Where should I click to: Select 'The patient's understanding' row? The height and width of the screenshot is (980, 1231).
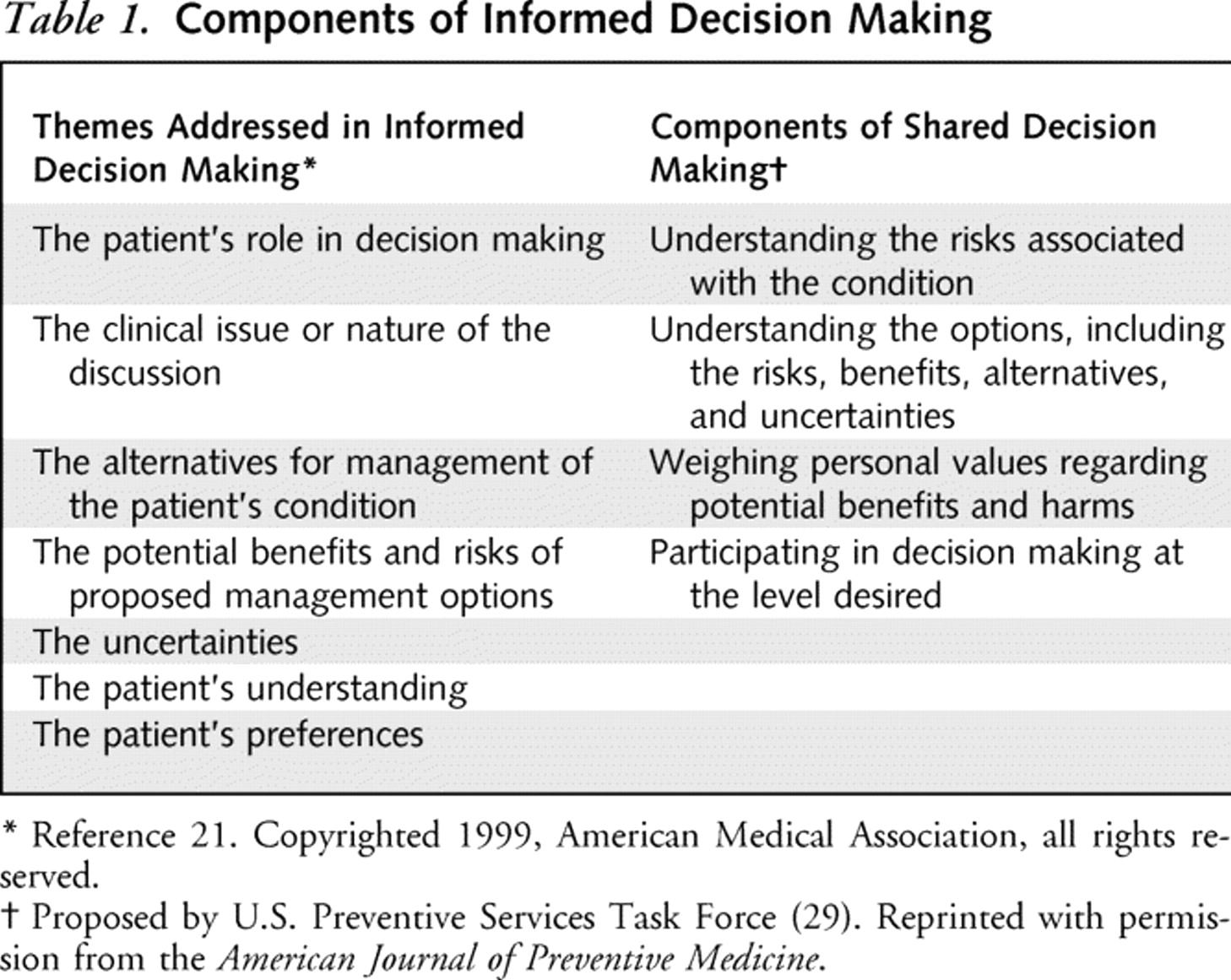click(x=250, y=689)
